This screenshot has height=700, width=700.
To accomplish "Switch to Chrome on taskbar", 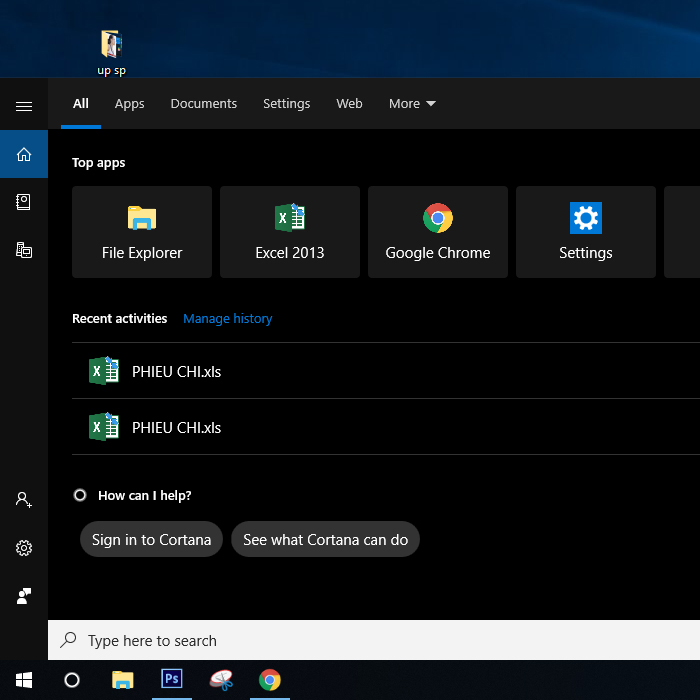I will (x=270, y=680).
